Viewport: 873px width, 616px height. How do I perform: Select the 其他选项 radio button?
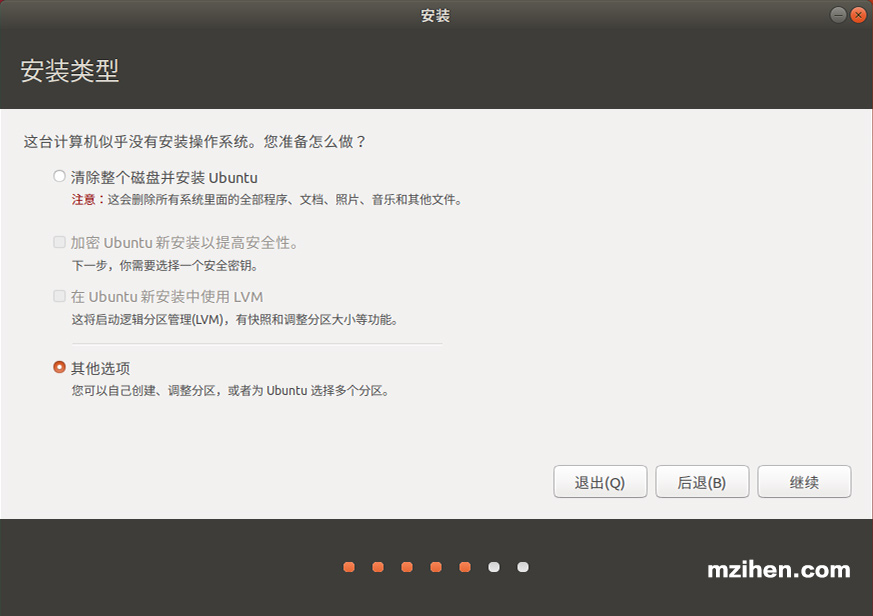point(60,367)
